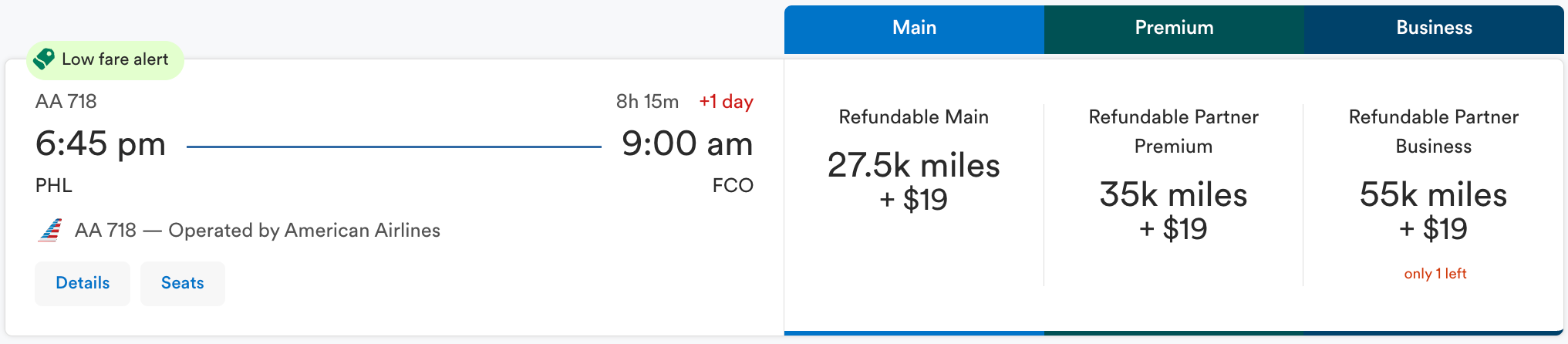Image resolution: width=1568 pixels, height=344 pixels.
Task: Click the 6:45 pm departure time
Action: 101,143
